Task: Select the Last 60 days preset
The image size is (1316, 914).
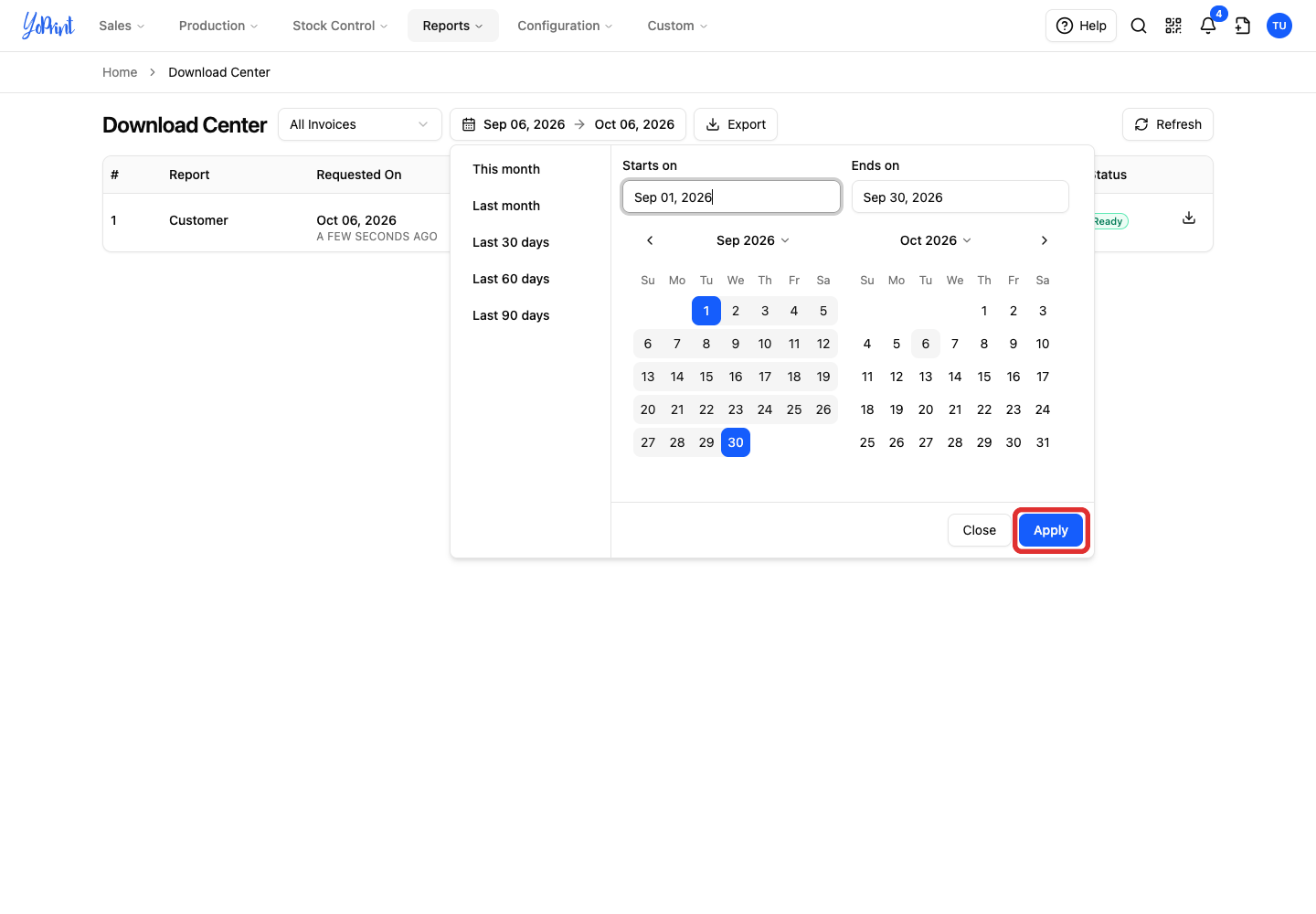Action: point(511,279)
